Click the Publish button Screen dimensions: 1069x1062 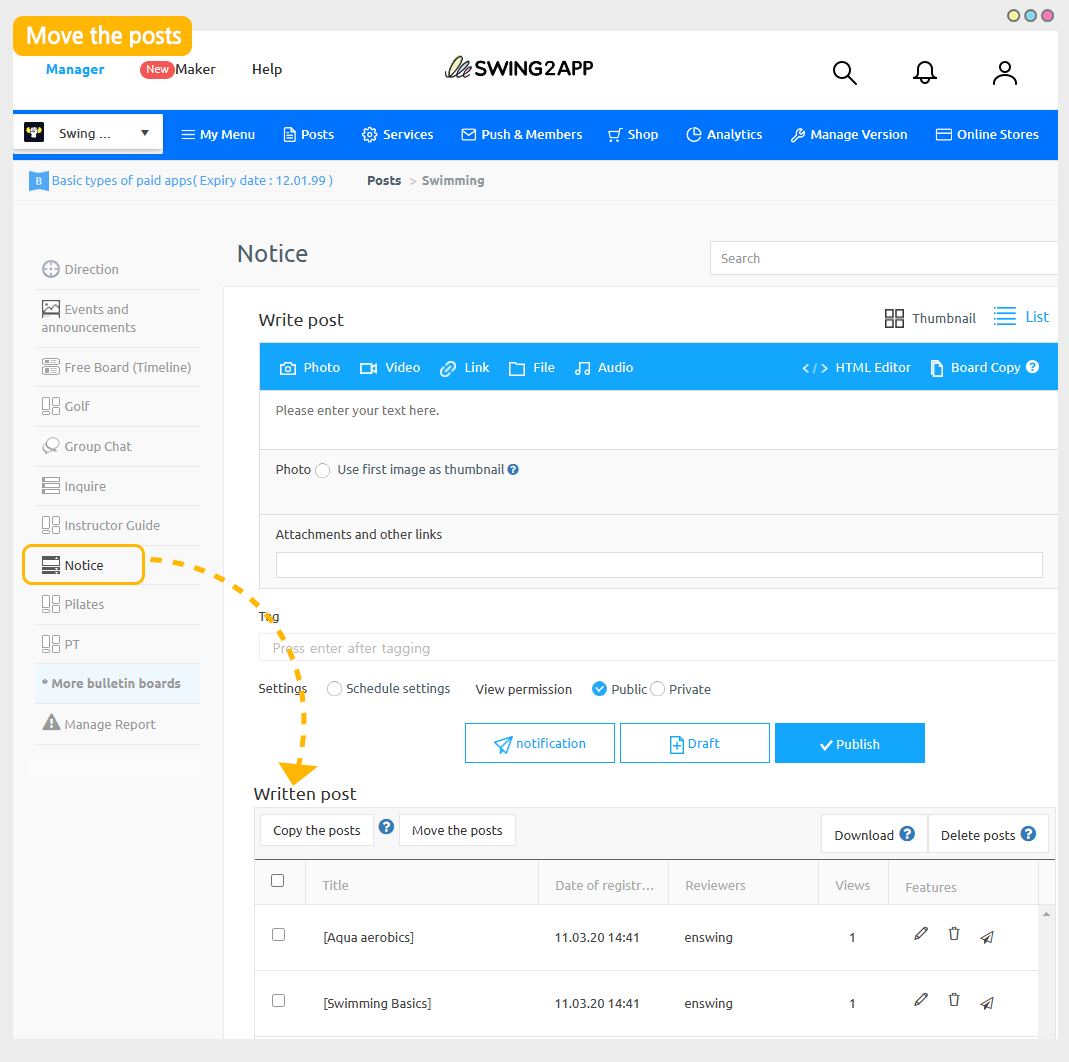coord(849,744)
